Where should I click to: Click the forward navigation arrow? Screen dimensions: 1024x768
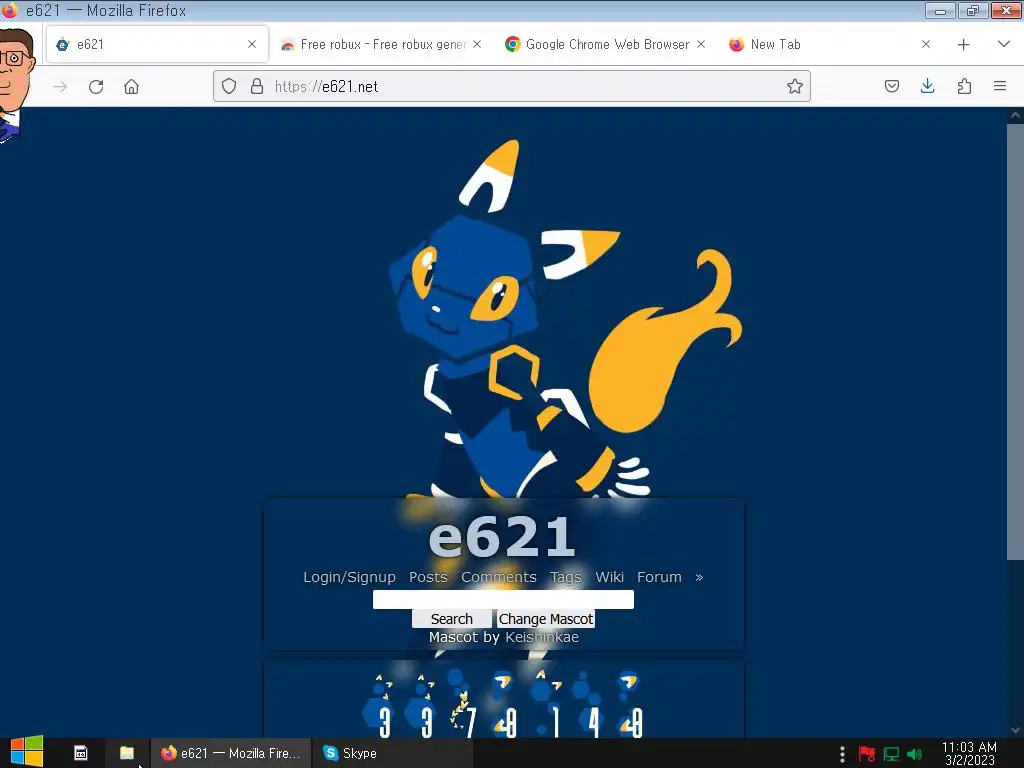click(60, 87)
